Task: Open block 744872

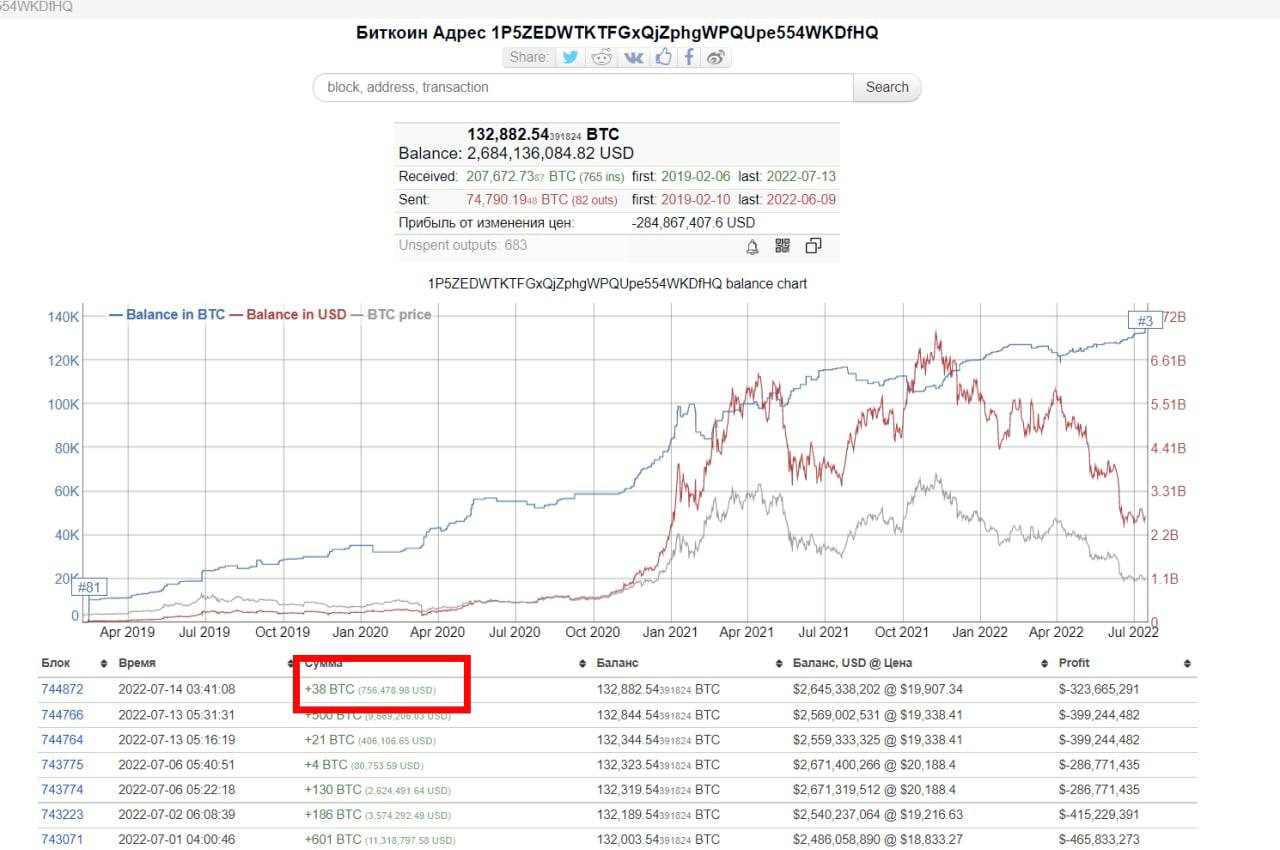Action: pos(62,689)
